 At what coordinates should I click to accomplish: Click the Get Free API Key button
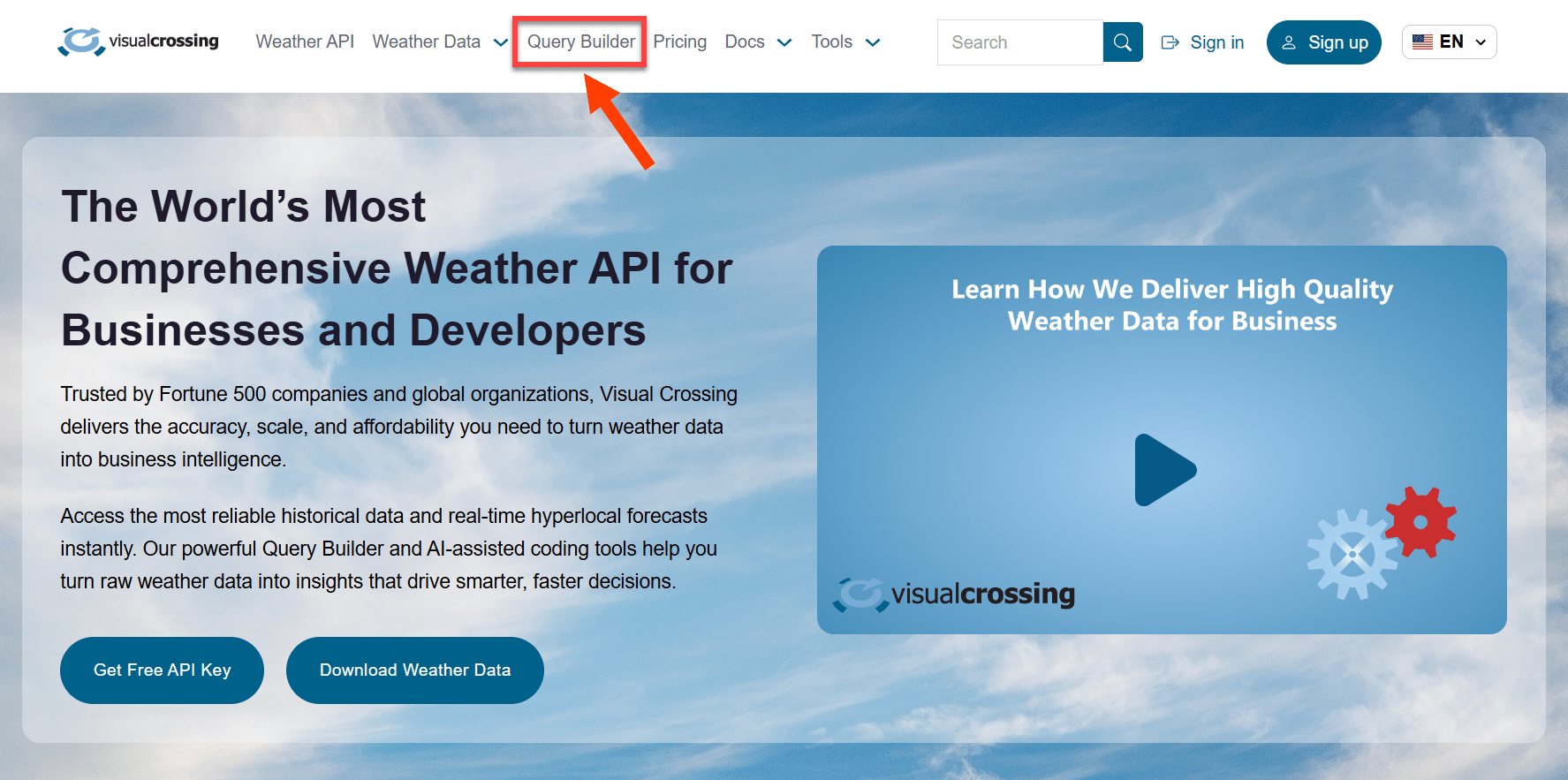(x=162, y=670)
